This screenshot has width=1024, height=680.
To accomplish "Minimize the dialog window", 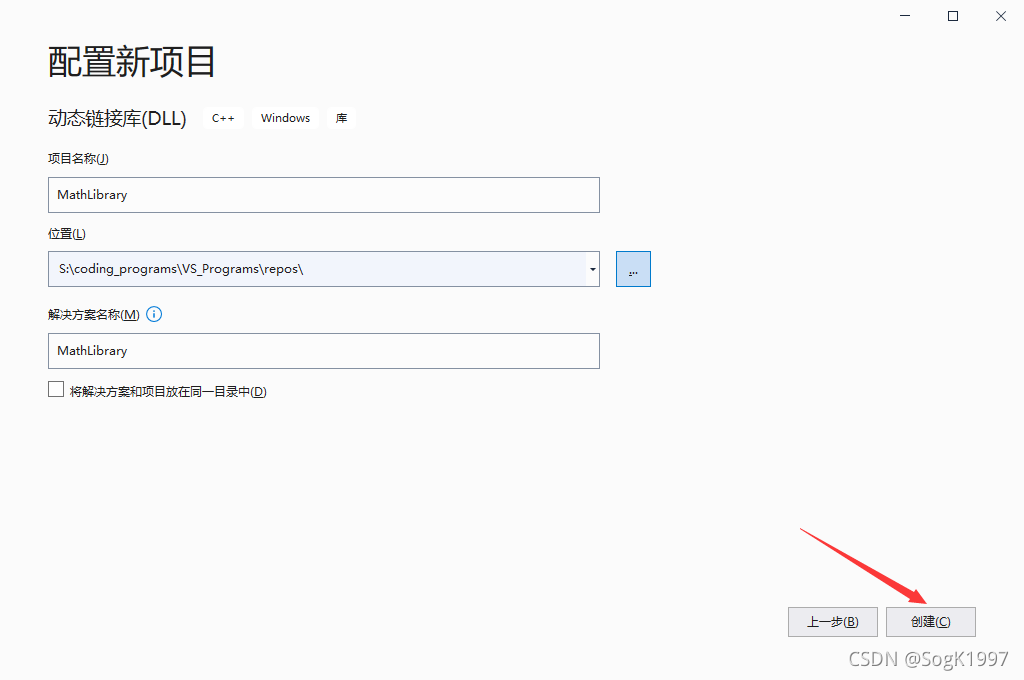I will point(905,16).
